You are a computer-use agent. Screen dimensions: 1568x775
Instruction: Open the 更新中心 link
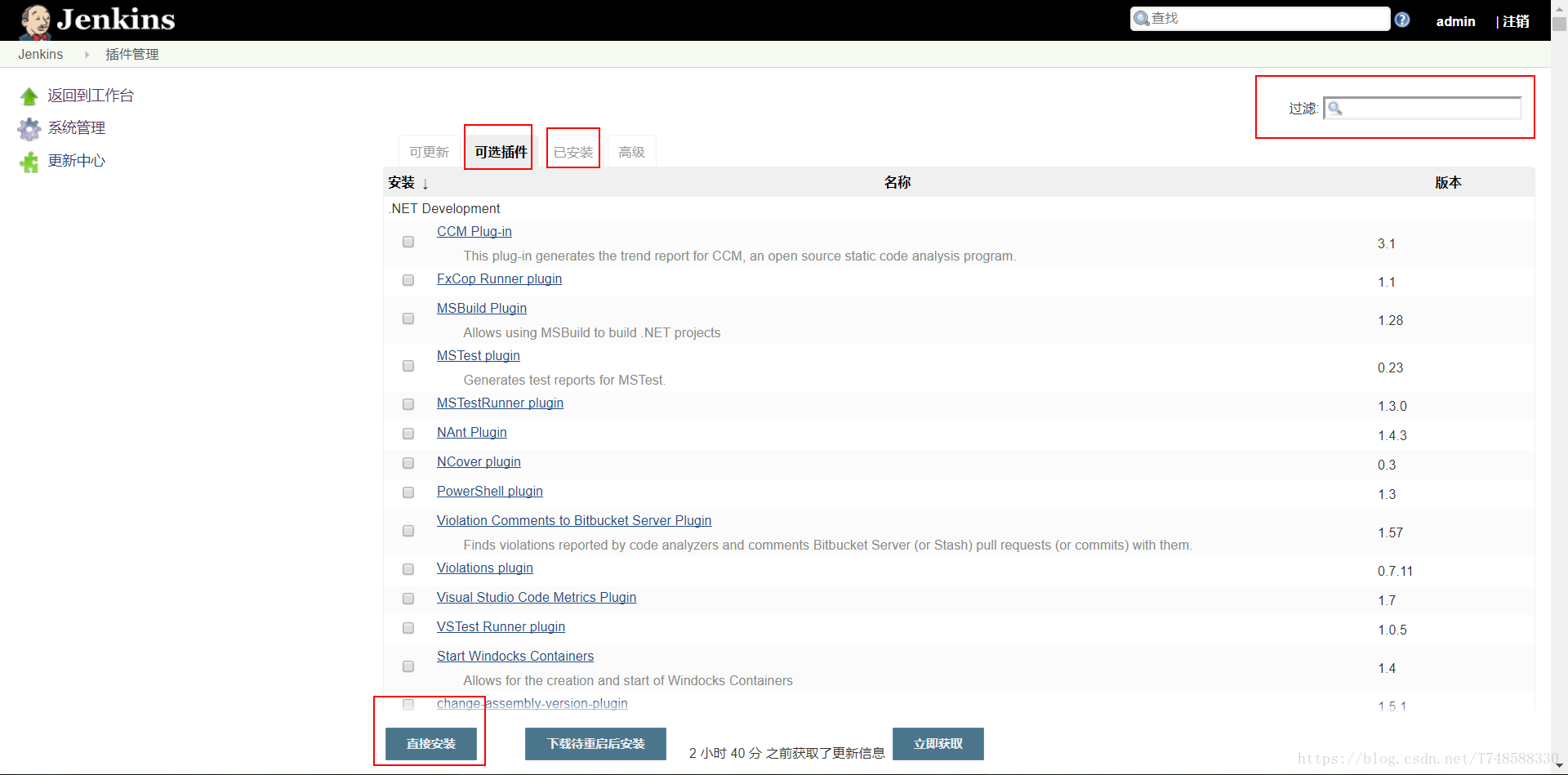(77, 161)
